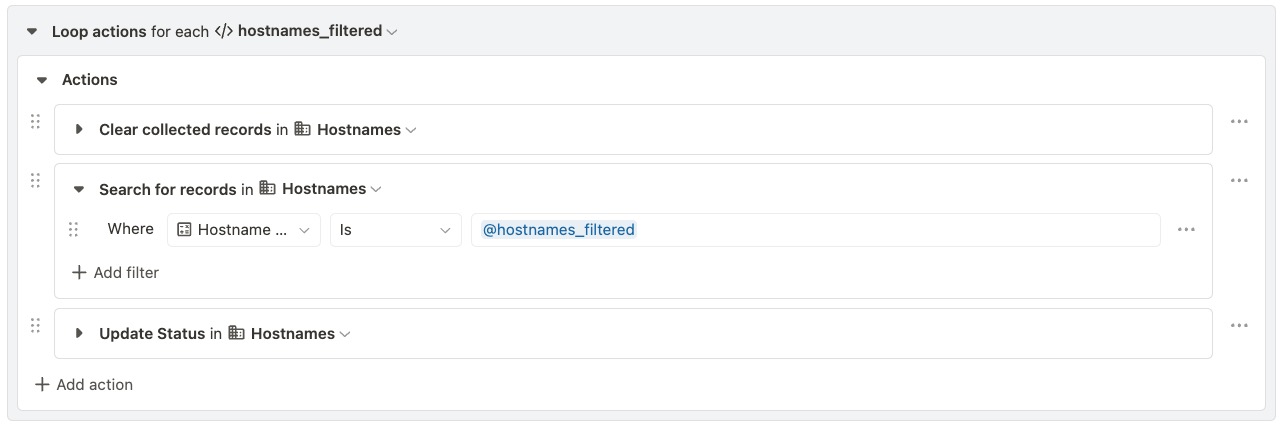Collapse the Actions group
This screenshot has width=1284, height=434.
tap(42, 80)
